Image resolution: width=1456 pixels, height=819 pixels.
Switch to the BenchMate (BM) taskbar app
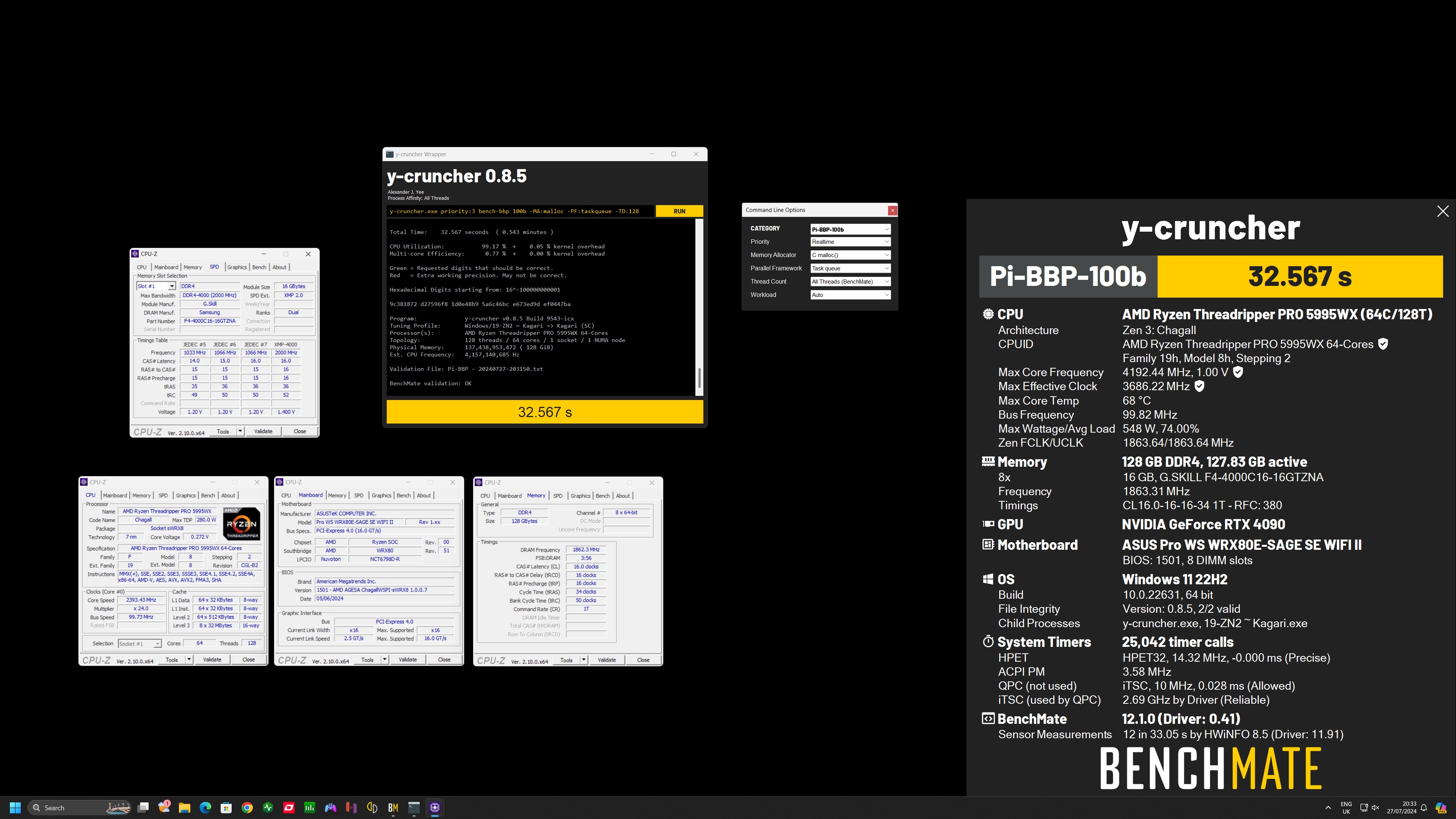pos(393,807)
